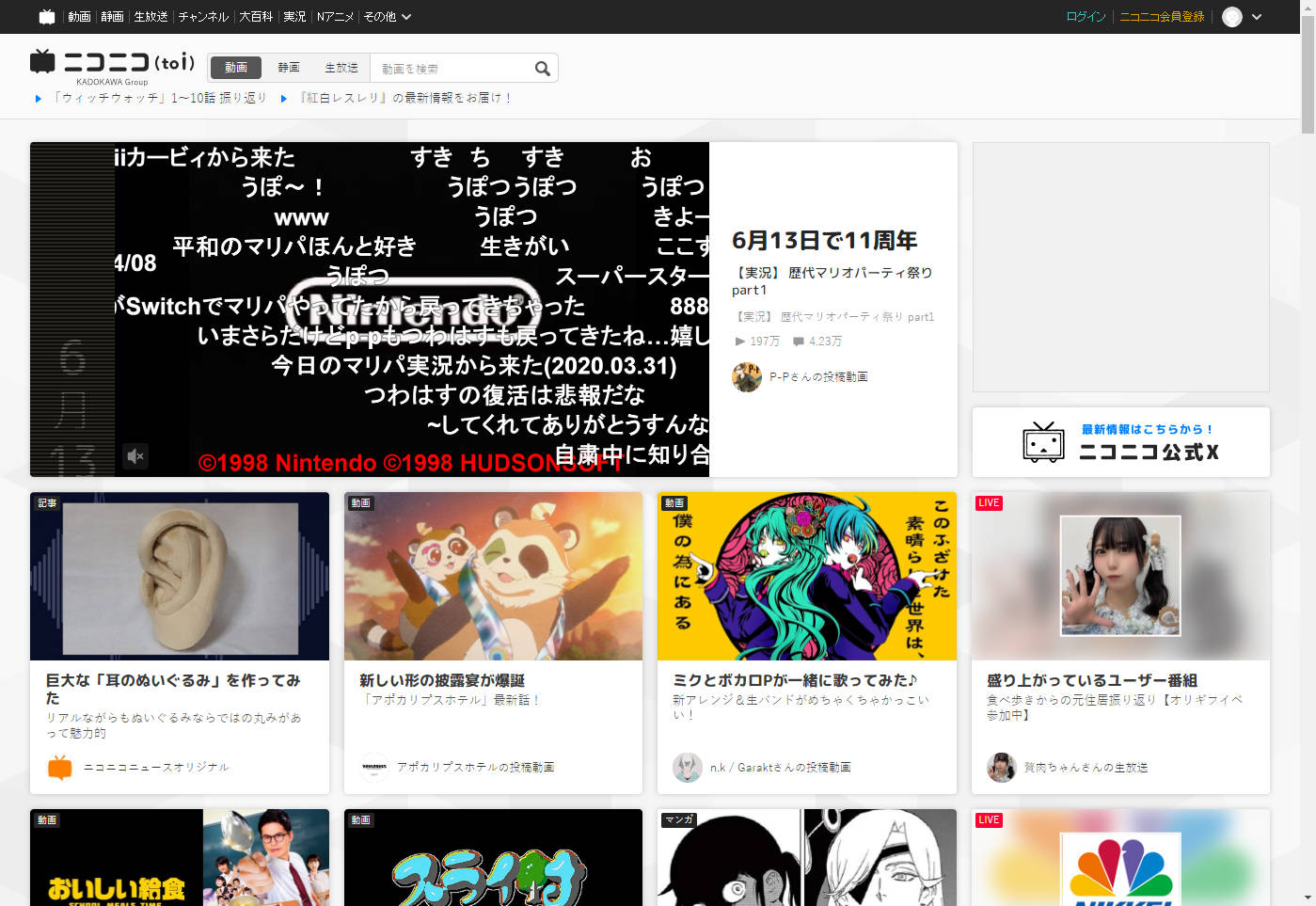Click the ログイン link
1316x906 pixels.
(1086, 17)
